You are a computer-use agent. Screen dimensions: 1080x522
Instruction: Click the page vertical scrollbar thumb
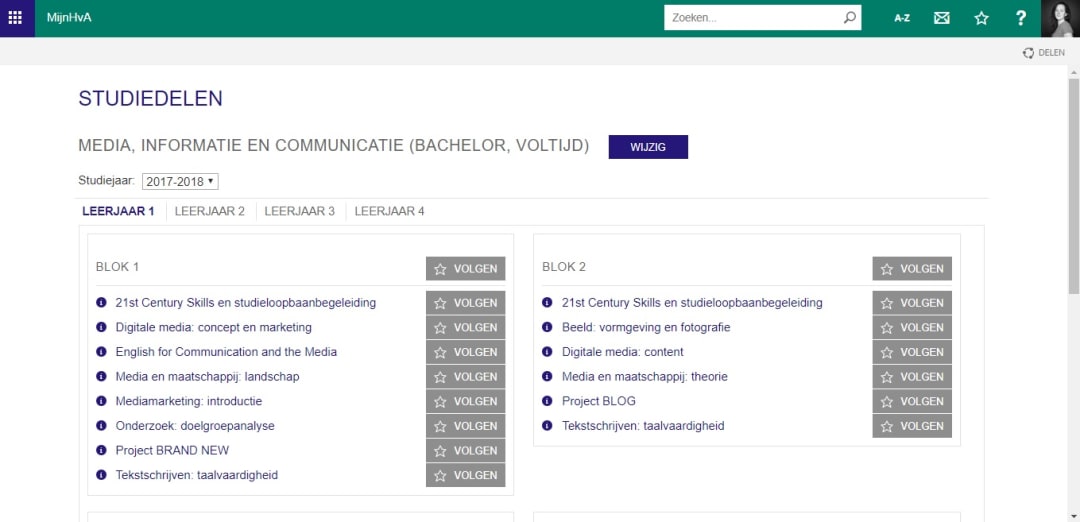tap(1074, 186)
